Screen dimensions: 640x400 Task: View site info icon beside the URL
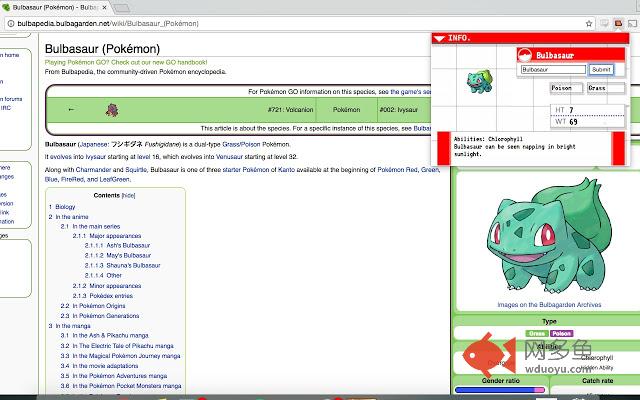point(11,24)
